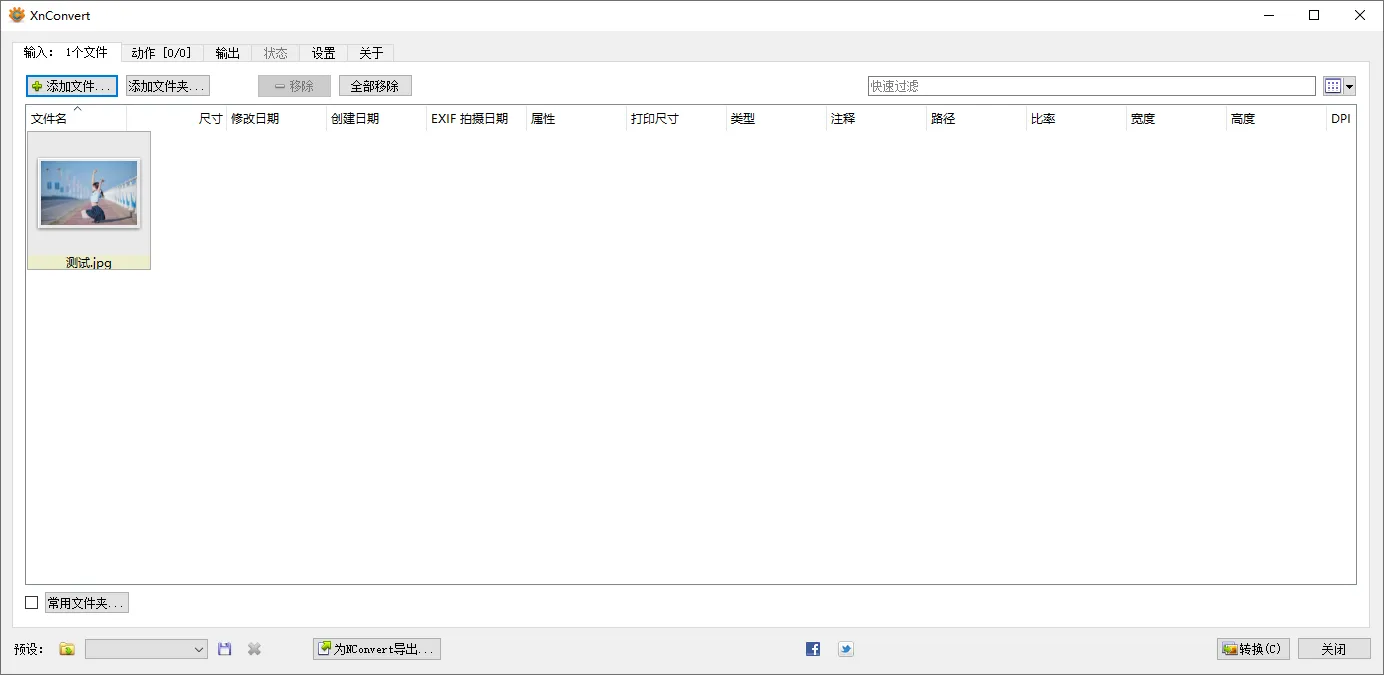
Task: Sort by DPI column header
Action: [x=1341, y=118]
